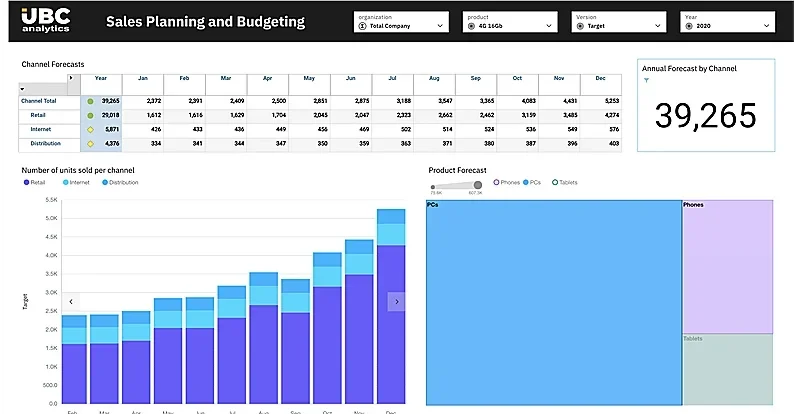Click the yellow diamond indicator for Internet
This screenshot has height=414, width=796.
click(90, 129)
